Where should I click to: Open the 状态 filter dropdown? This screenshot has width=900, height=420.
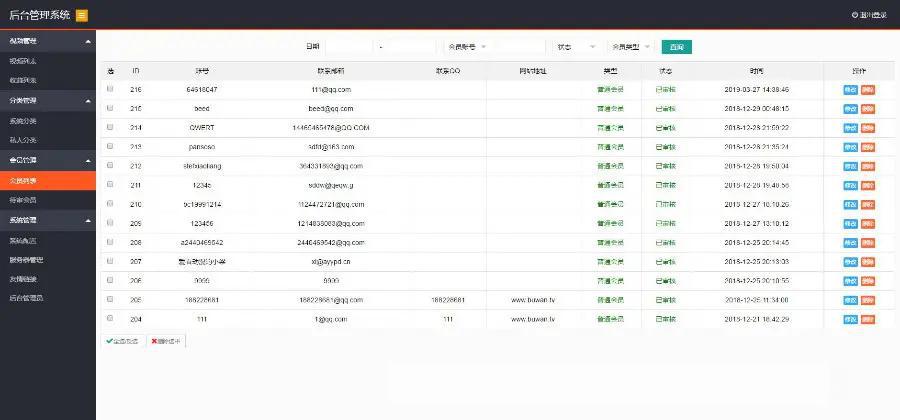click(x=576, y=47)
